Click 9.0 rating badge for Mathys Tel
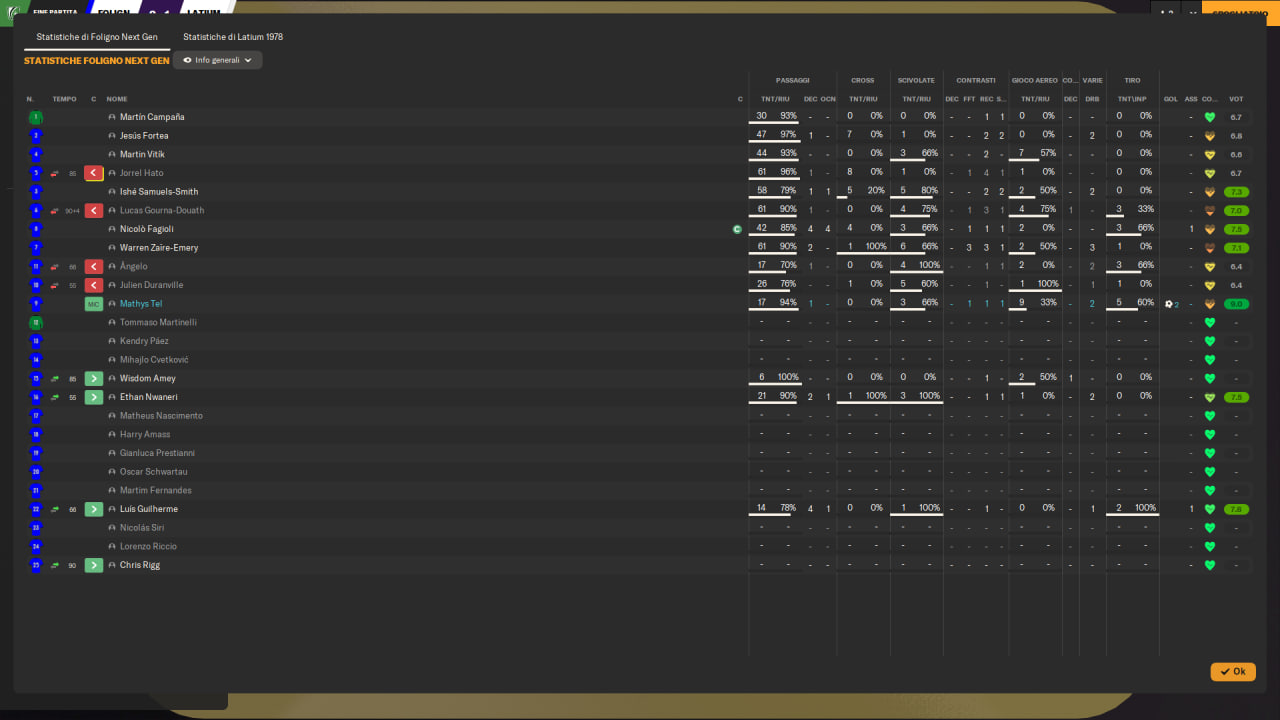Screen dimensions: 1280x720 (1237, 304)
